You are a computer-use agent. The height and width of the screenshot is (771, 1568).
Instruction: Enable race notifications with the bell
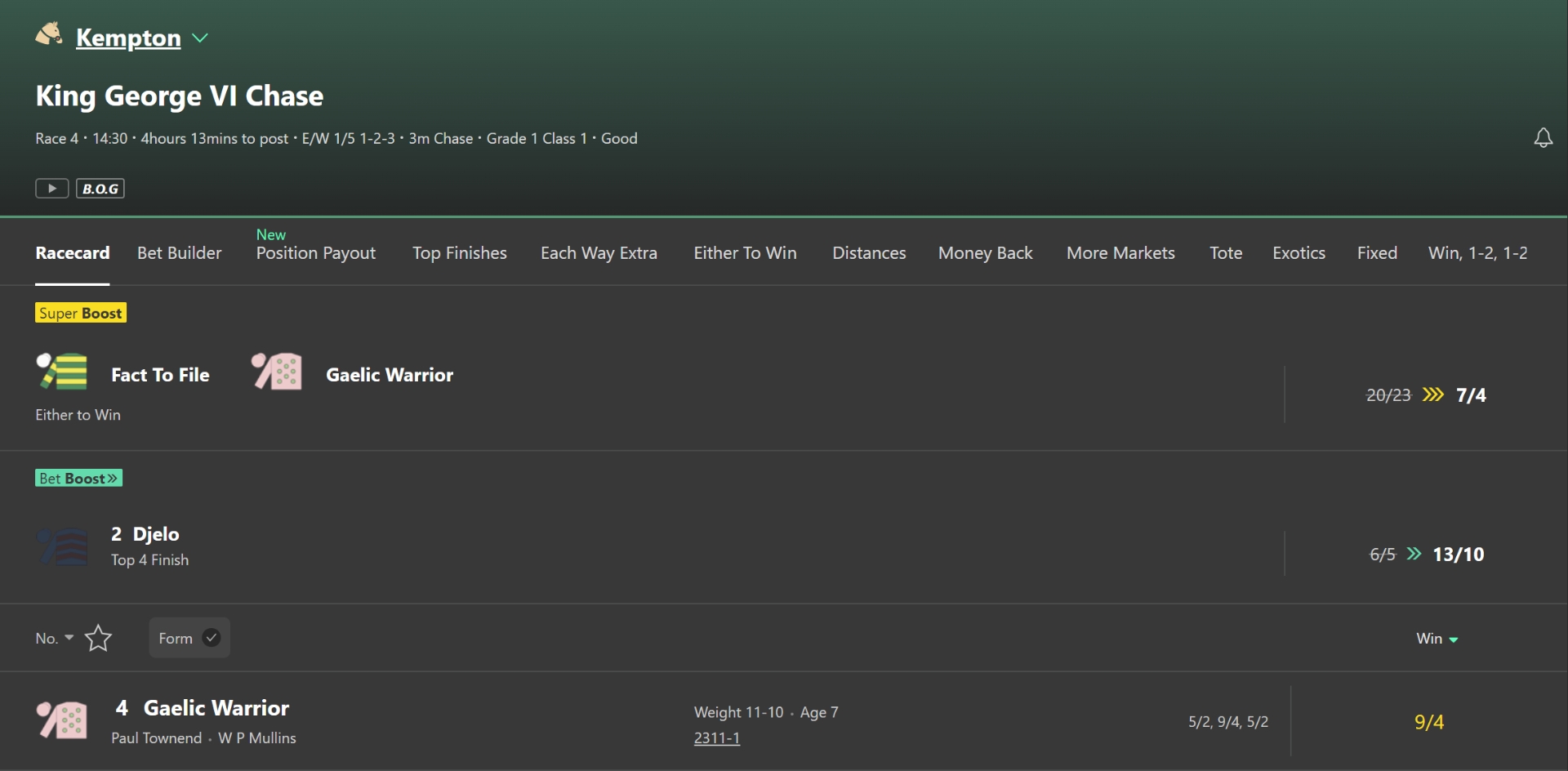point(1543,137)
